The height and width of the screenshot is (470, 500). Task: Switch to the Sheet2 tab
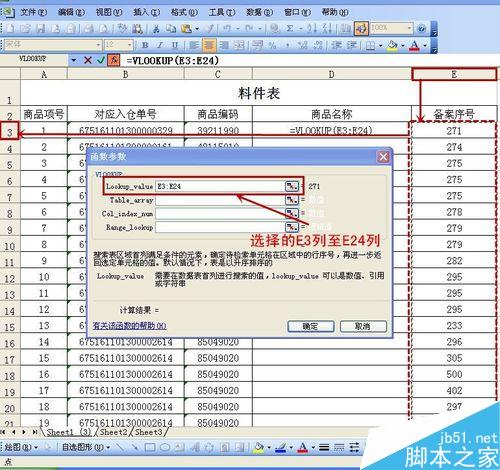[113, 432]
